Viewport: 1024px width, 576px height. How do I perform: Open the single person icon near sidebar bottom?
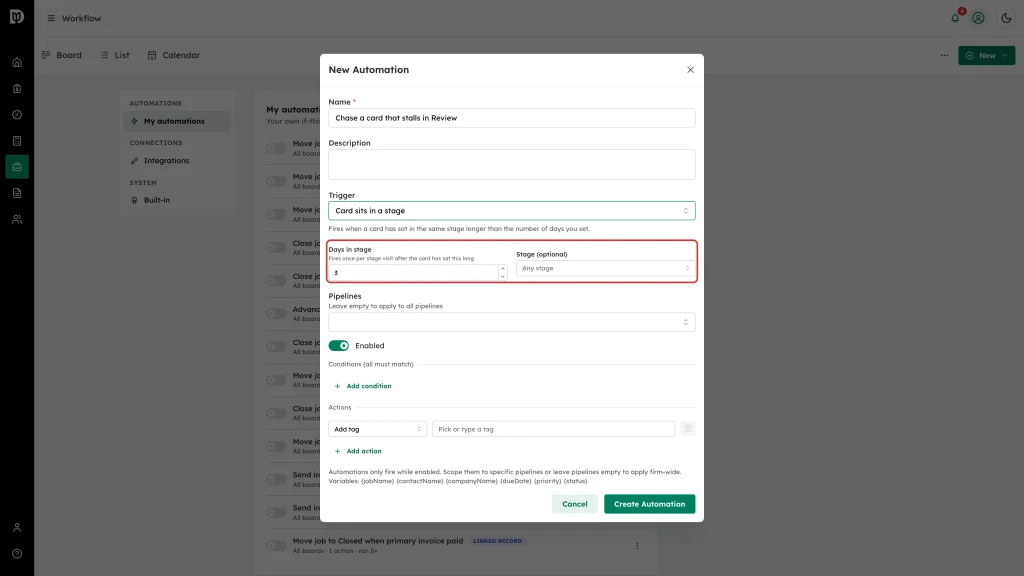click(x=17, y=528)
